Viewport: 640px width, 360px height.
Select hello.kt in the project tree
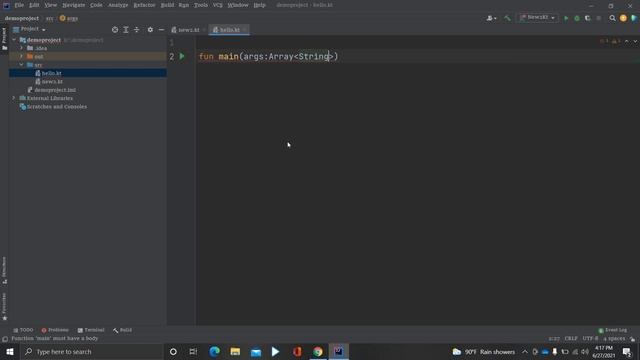(x=51, y=73)
